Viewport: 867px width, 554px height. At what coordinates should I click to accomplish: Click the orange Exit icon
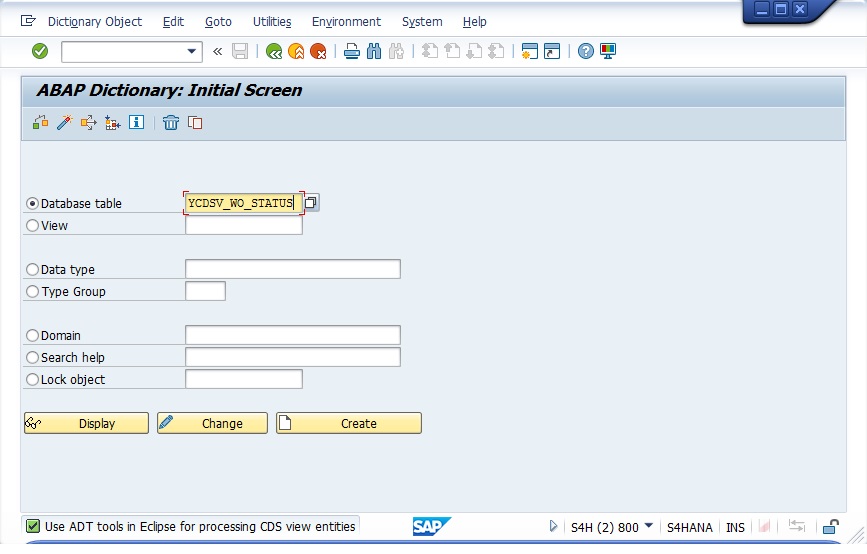(296, 51)
